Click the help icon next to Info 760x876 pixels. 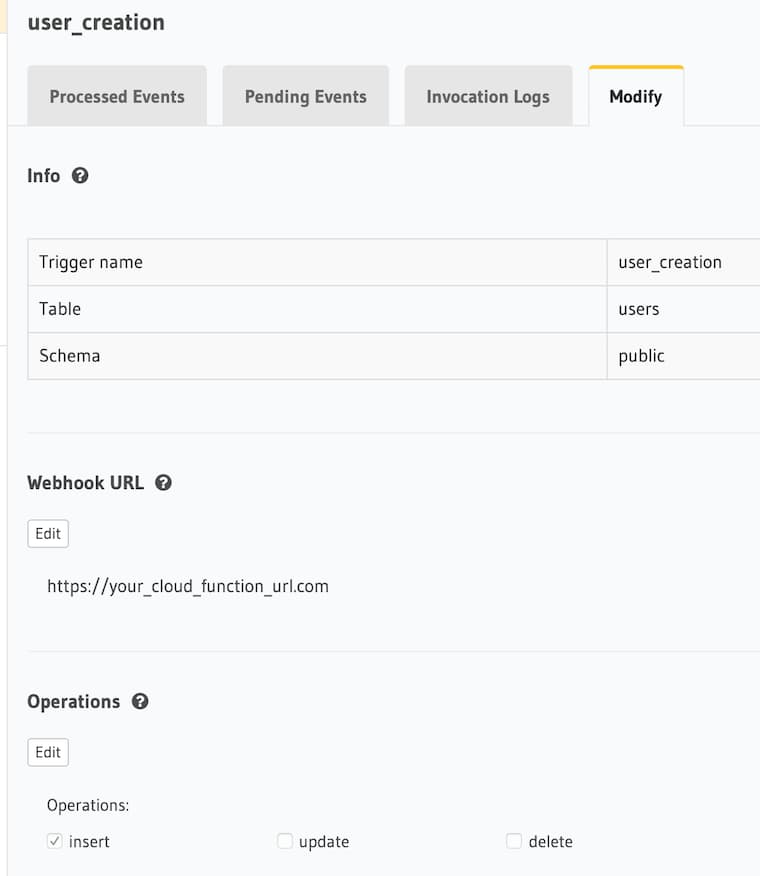81,176
